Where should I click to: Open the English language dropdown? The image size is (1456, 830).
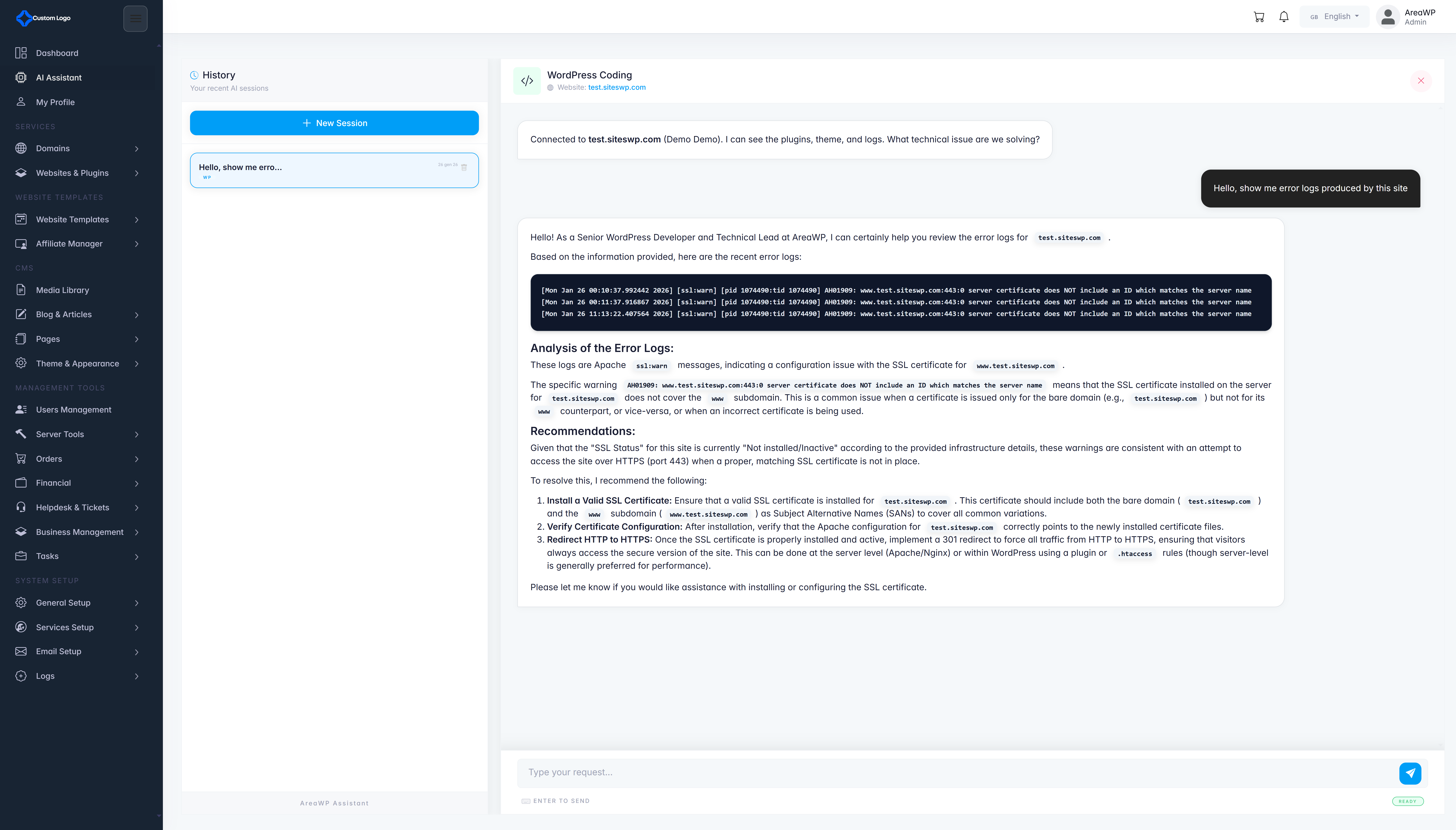point(1333,16)
